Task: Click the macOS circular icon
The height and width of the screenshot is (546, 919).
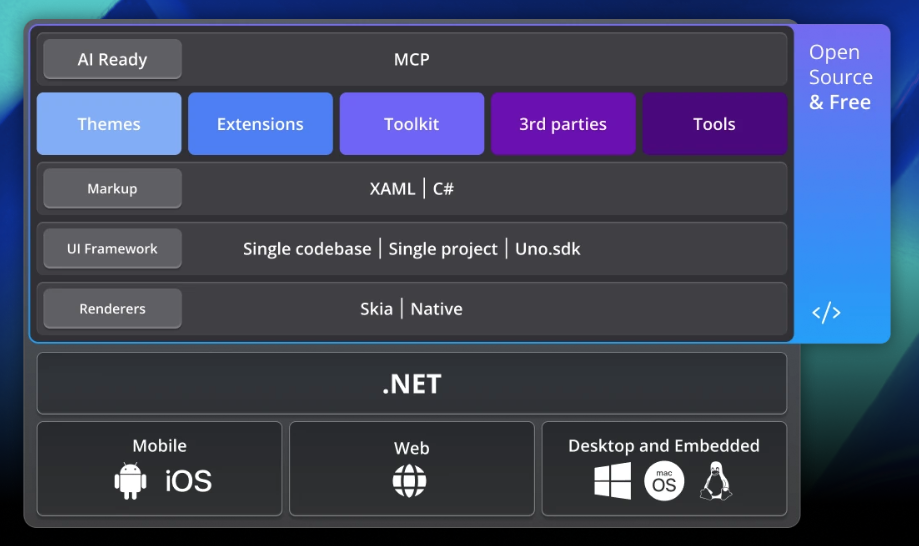Action: (x=664, y=481)
